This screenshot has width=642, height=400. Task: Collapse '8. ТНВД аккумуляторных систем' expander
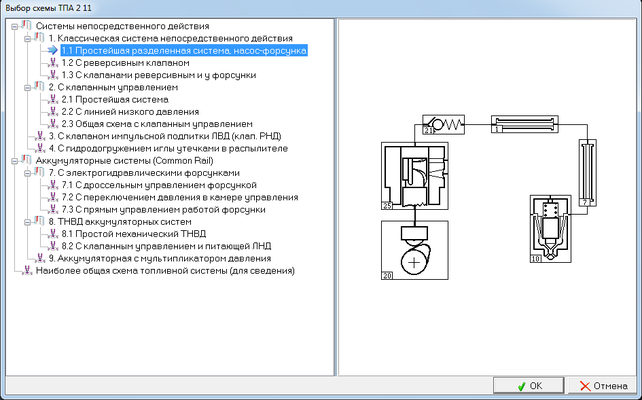tap(28, 222)
